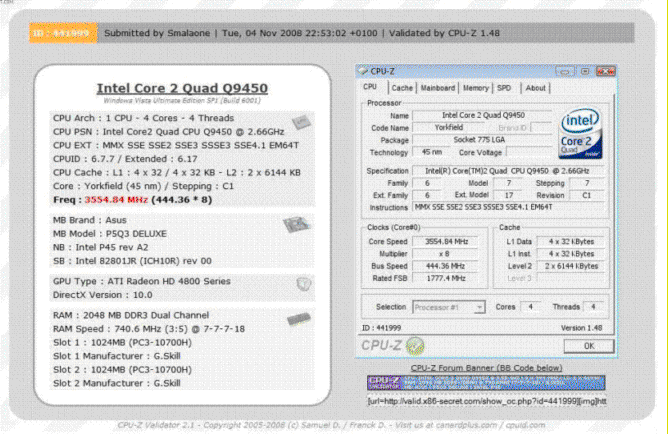
Task: Click the Intel Core 2 Quad logo
Action: coord(581,133)
